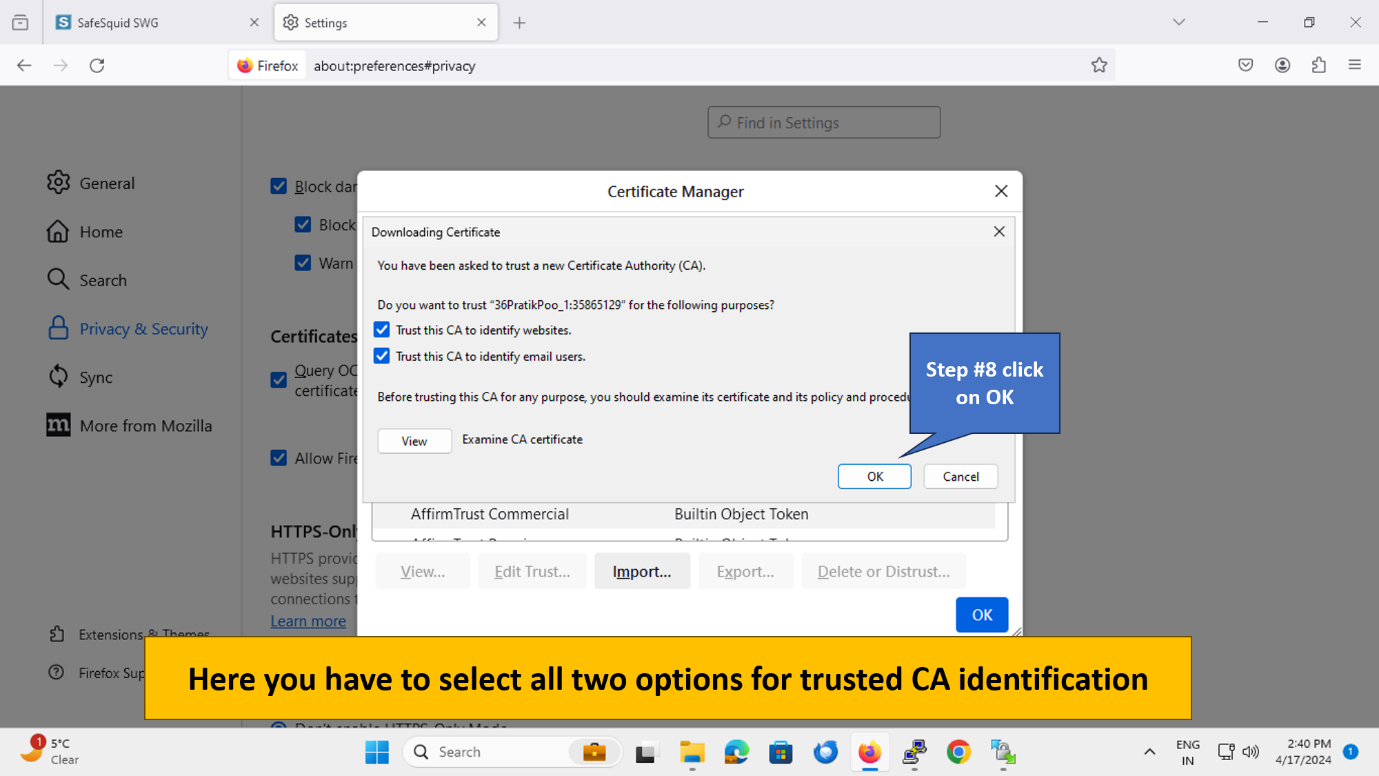Toggle the Block dangerous content checkbox
1379x776 pixels.
tap(279, 186)
